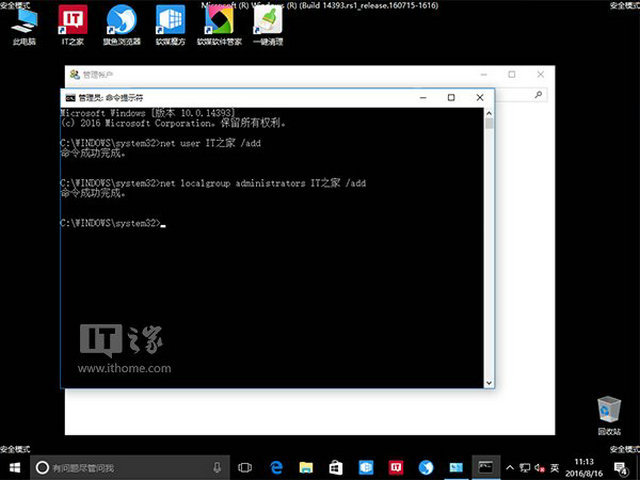Open the Action Center notifications icon
This screenshot has width=640, height=480.
pyautogui.click(x=621, y=468)
